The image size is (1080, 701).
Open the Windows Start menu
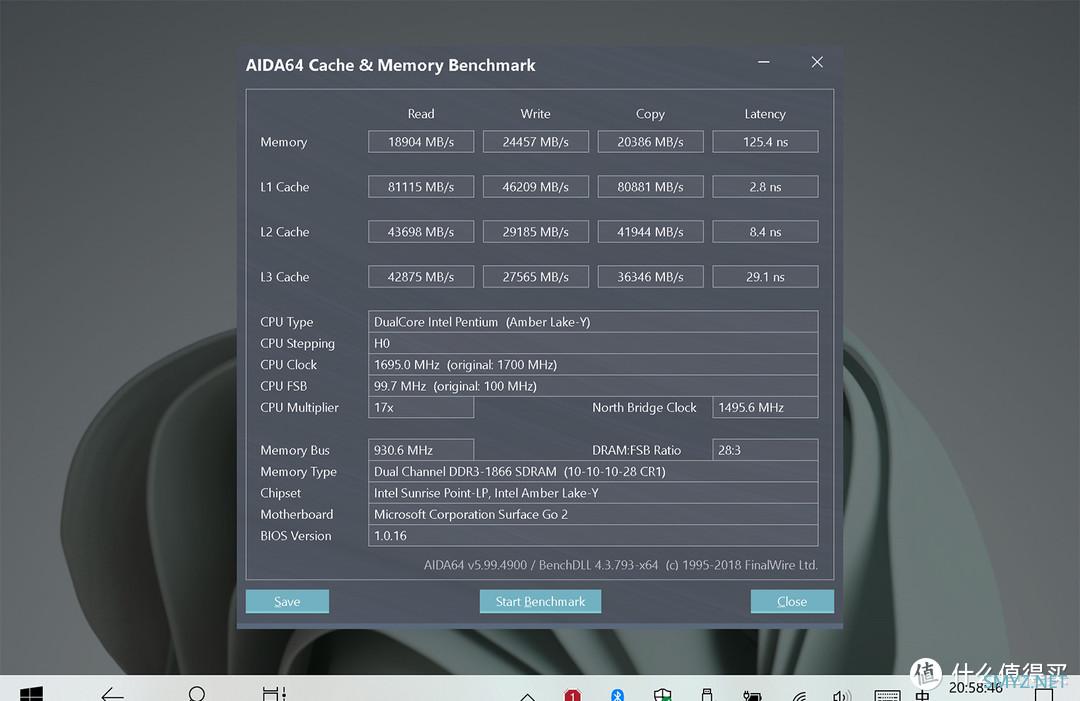point(31,693)
